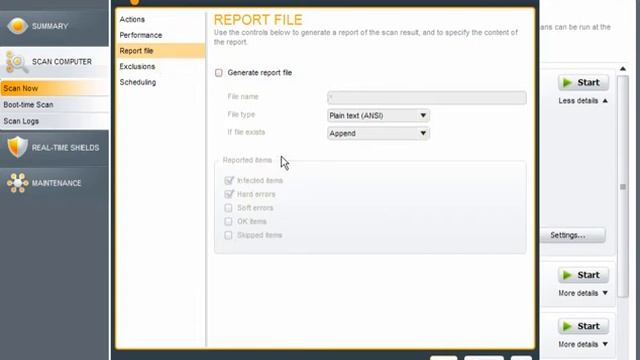Click the third Start scan button

click(x=583, y=326)
